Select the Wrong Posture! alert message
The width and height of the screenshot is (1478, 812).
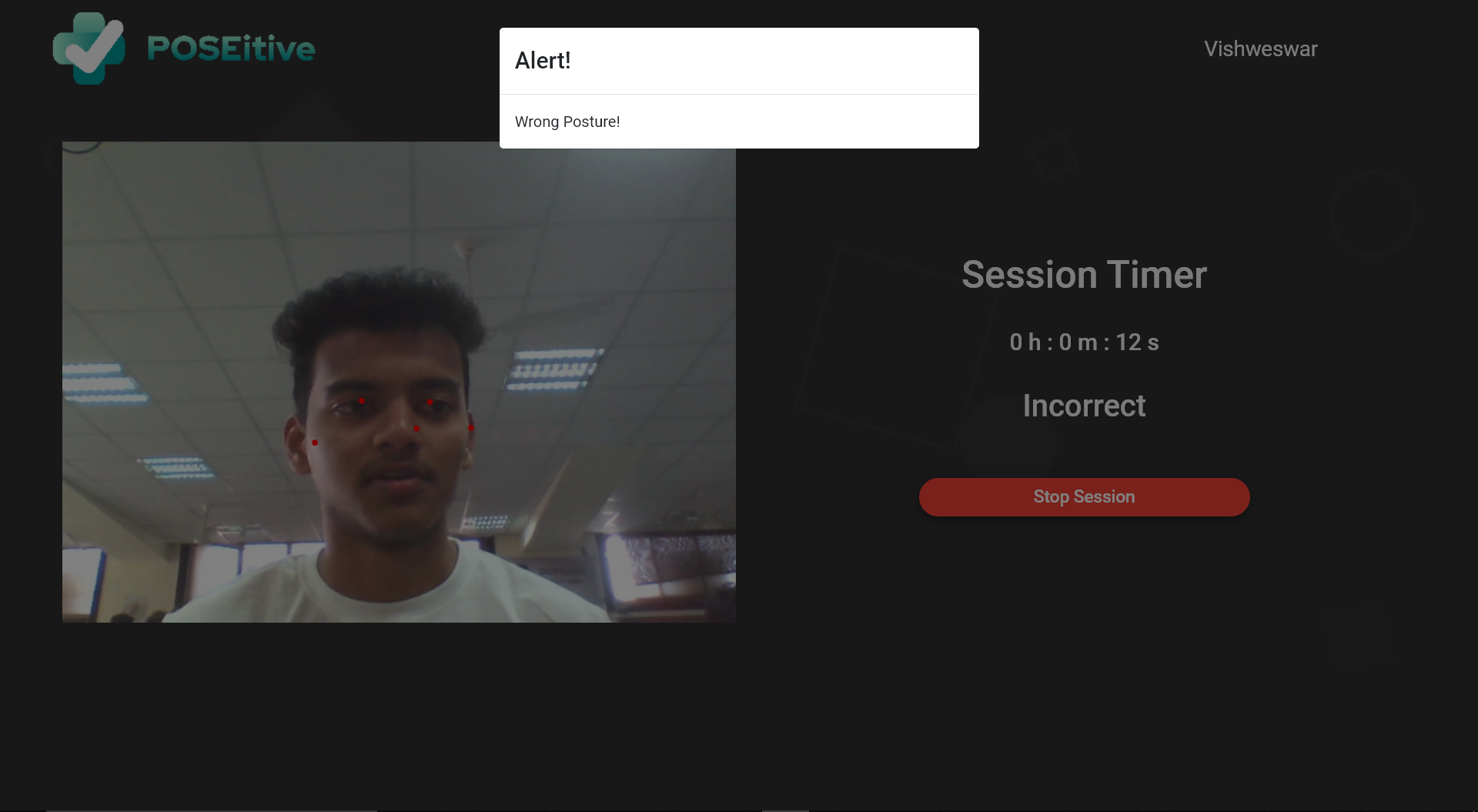[x=567, y=122]
